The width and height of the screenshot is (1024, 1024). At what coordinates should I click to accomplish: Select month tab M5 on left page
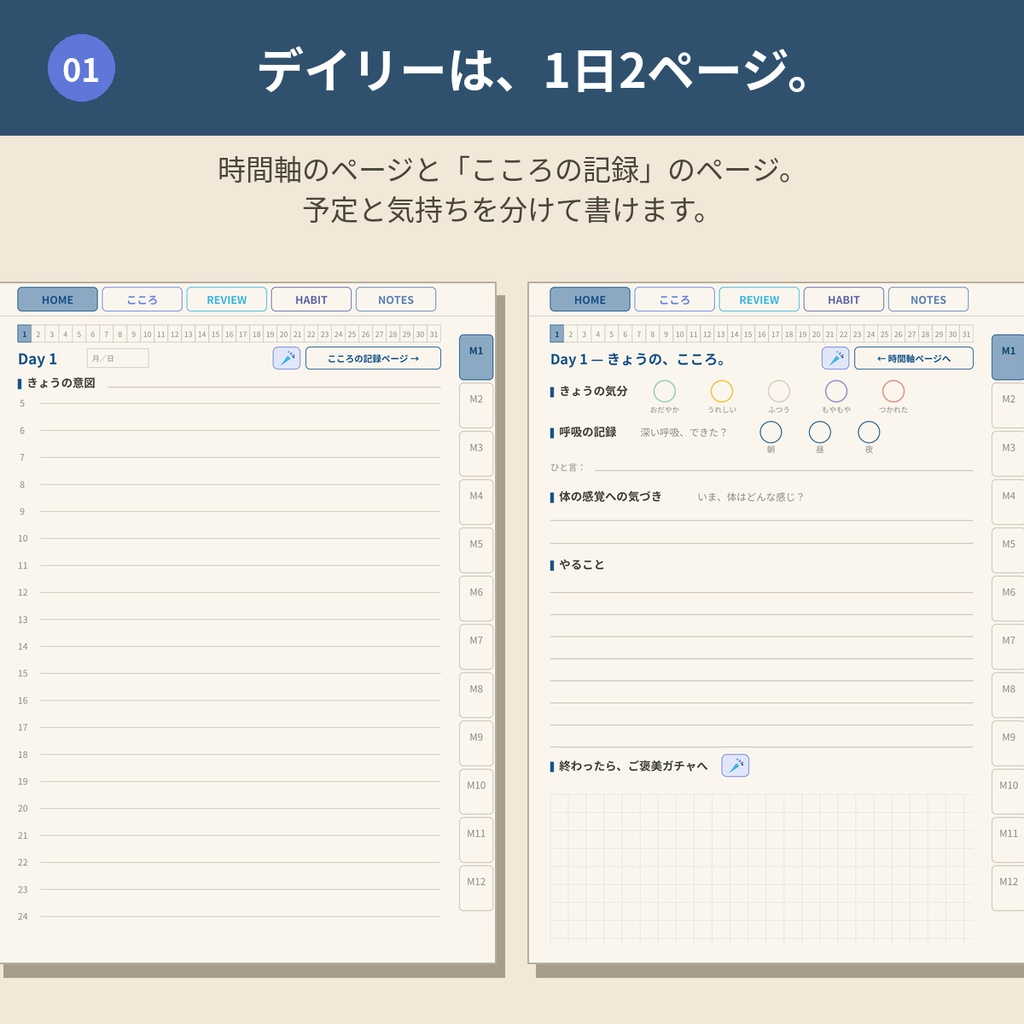click(x=476, y=551)
